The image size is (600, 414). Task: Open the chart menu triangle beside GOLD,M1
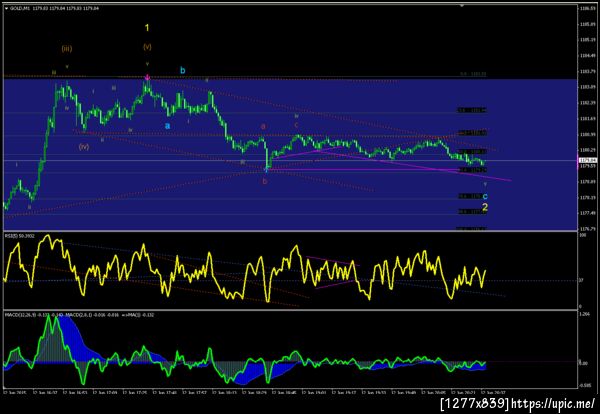pos(7,8)
